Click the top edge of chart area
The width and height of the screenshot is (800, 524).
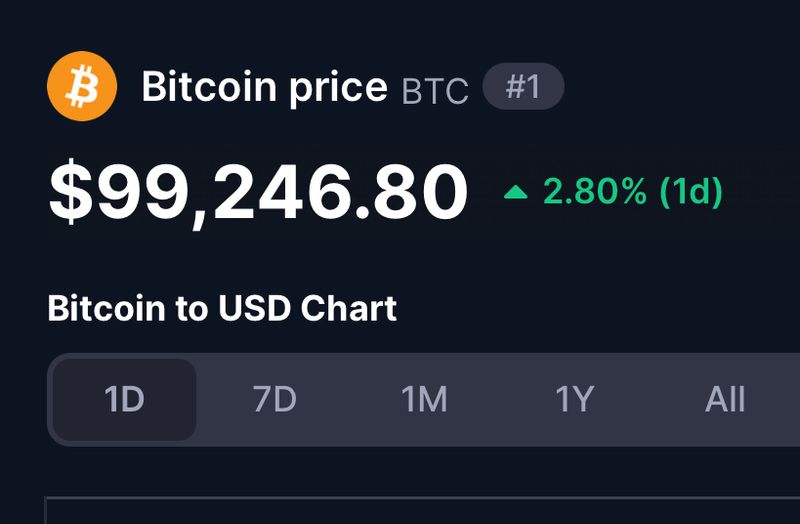click(422, 497)
